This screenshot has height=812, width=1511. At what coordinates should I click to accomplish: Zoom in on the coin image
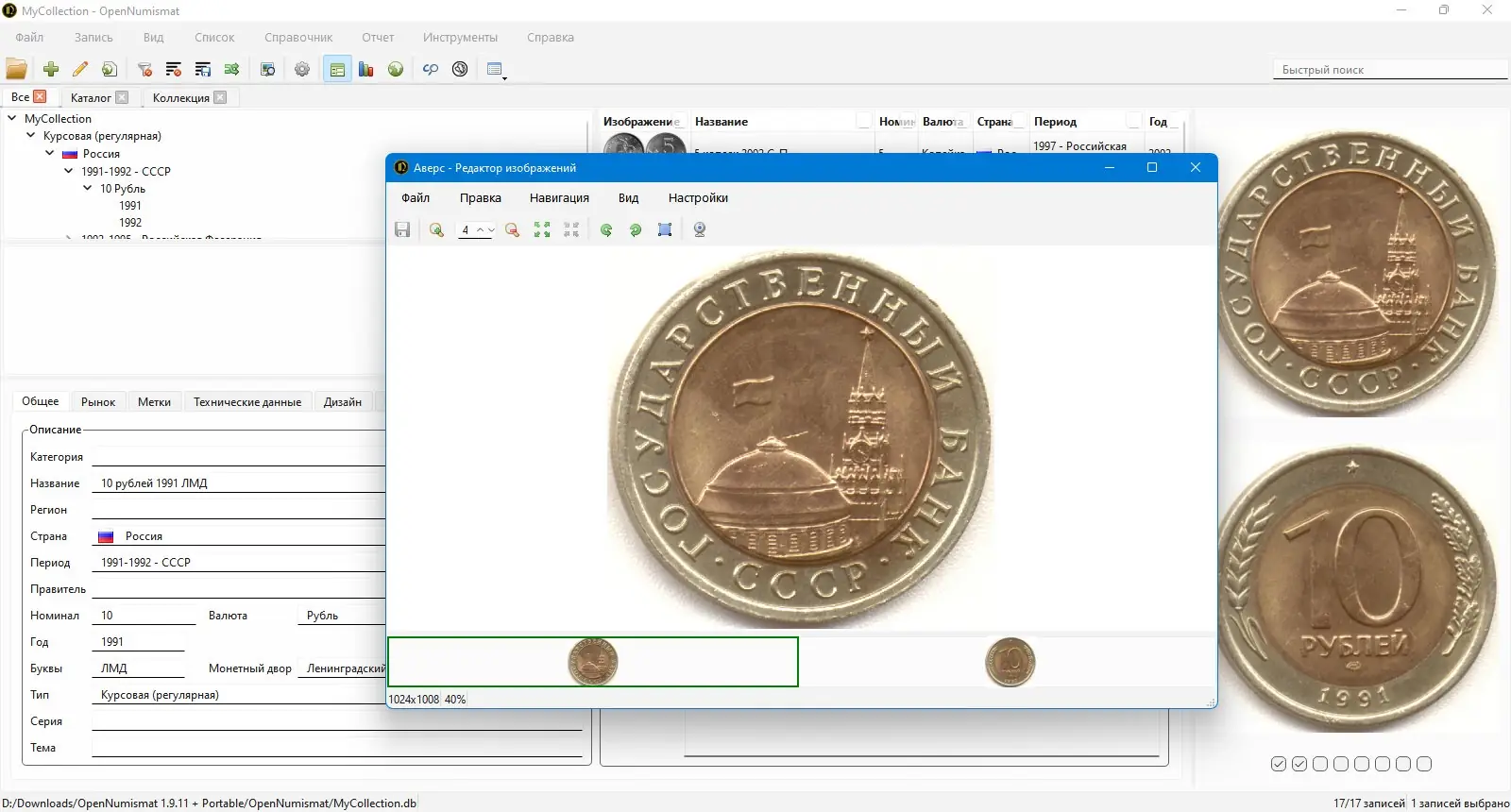pyautogui.click(x=436, y=229)
